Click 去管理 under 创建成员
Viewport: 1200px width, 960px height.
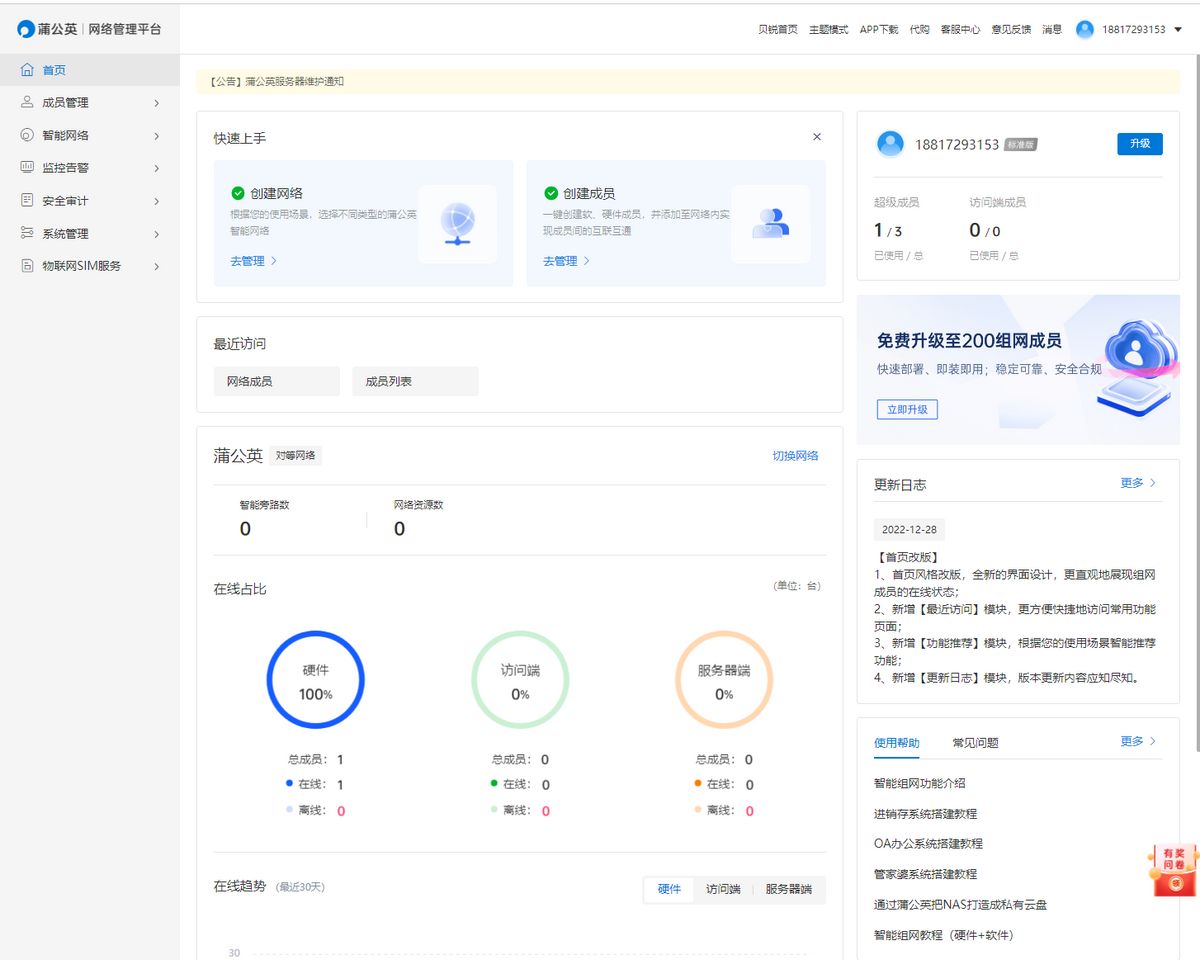(x=567, y=261)
